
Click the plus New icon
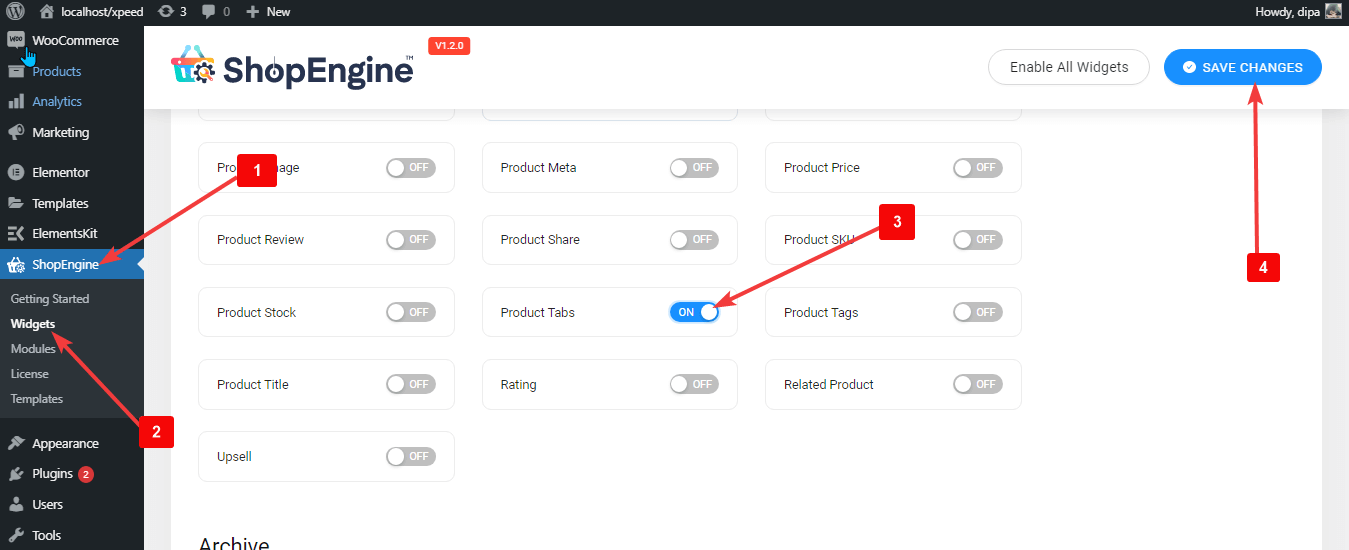tap(253, 12)
